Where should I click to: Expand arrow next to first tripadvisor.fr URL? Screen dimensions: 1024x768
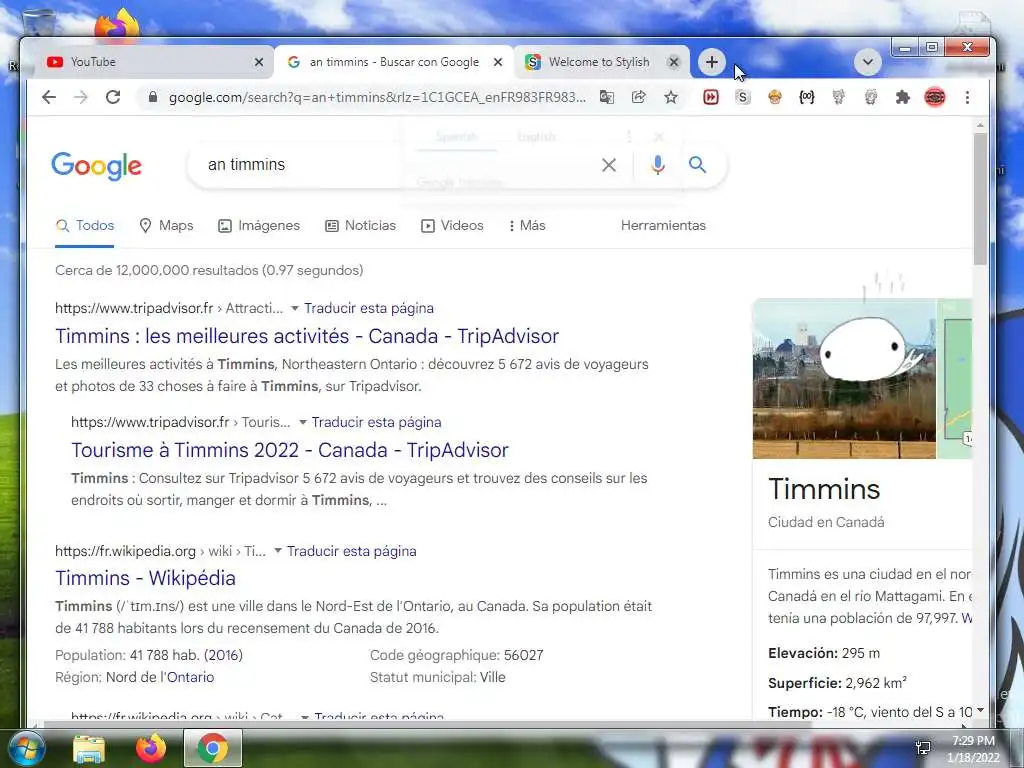click(295, 308)
